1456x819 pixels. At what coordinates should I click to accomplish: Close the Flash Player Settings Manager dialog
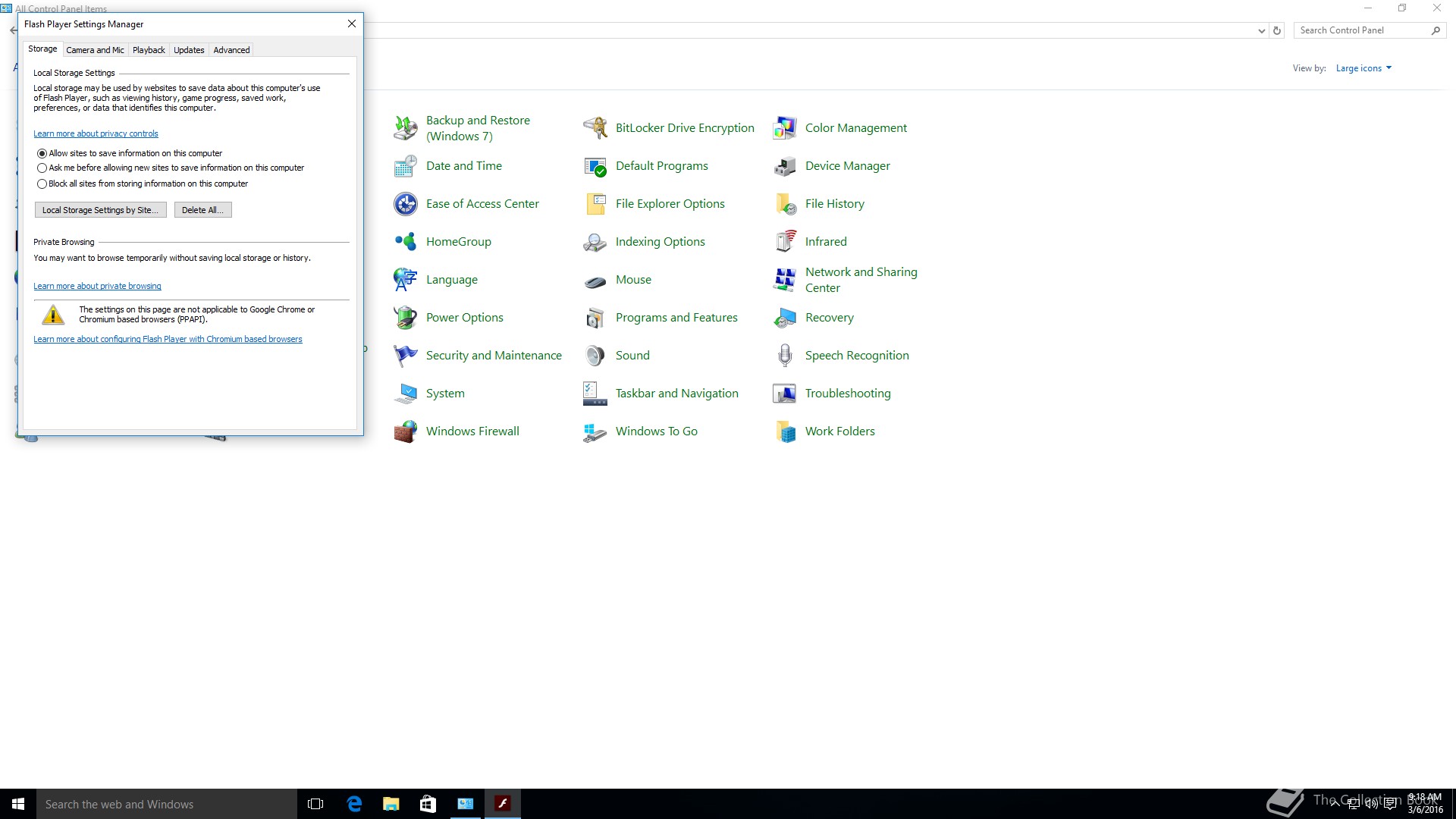[x=352, y=24]
